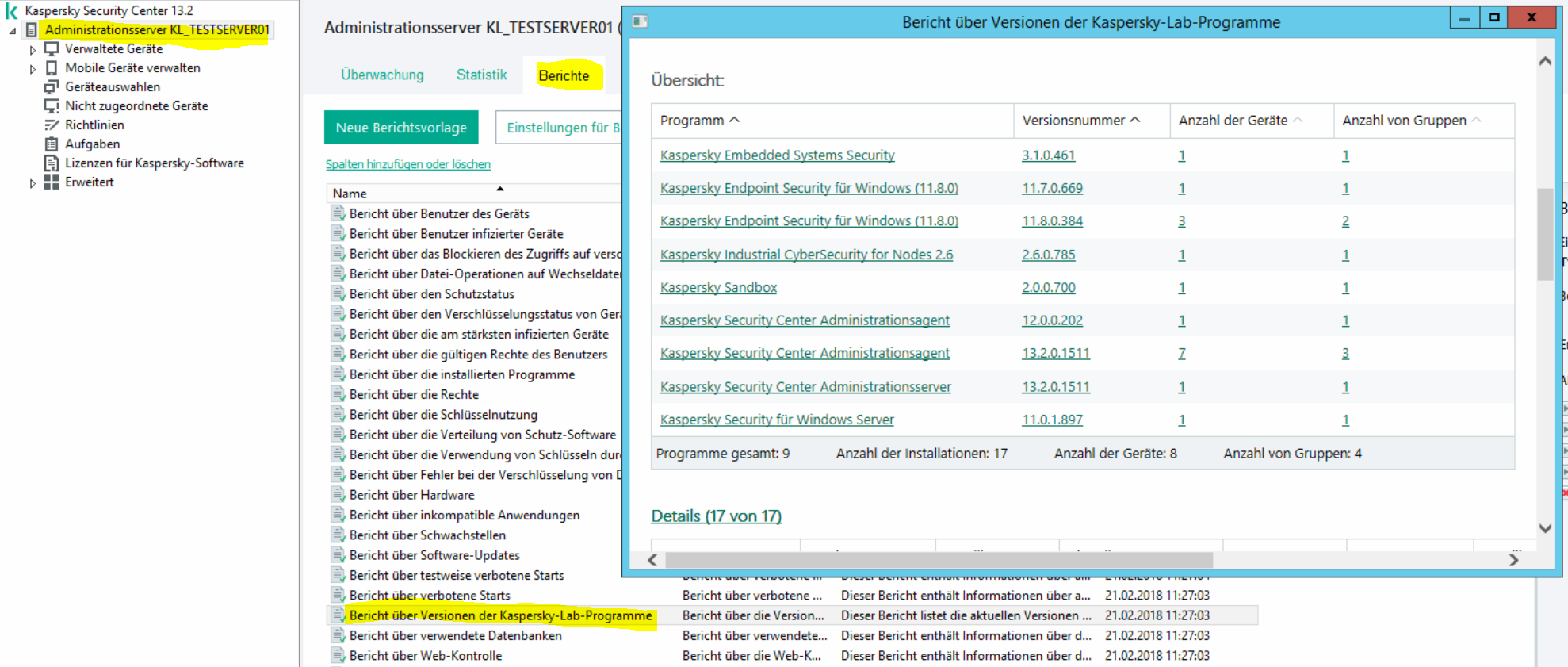Collapse the Administrationsserver KL_TESTSERVER01 node
Viewport: 1568px width, 667px height.
[x=13, y=31]
